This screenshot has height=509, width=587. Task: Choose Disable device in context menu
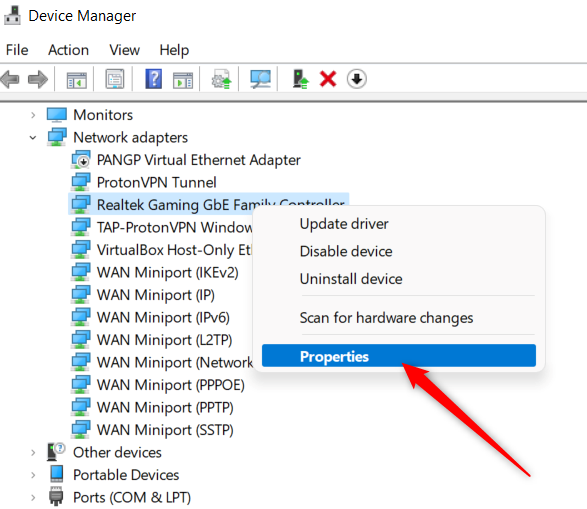tap(346, 252)
